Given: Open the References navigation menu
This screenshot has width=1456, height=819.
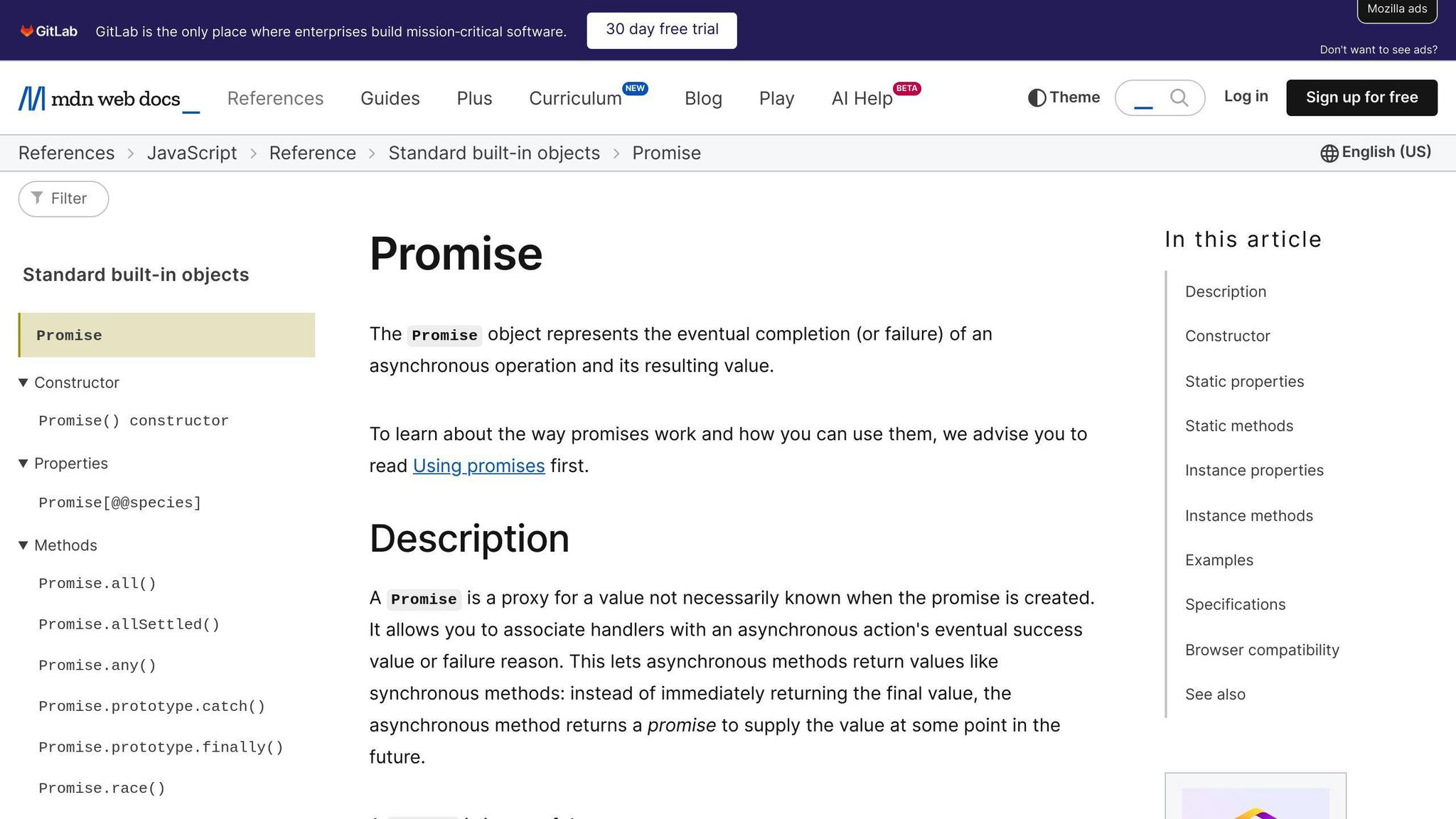Looking at the screenshot, I should (x=274, y=97).
